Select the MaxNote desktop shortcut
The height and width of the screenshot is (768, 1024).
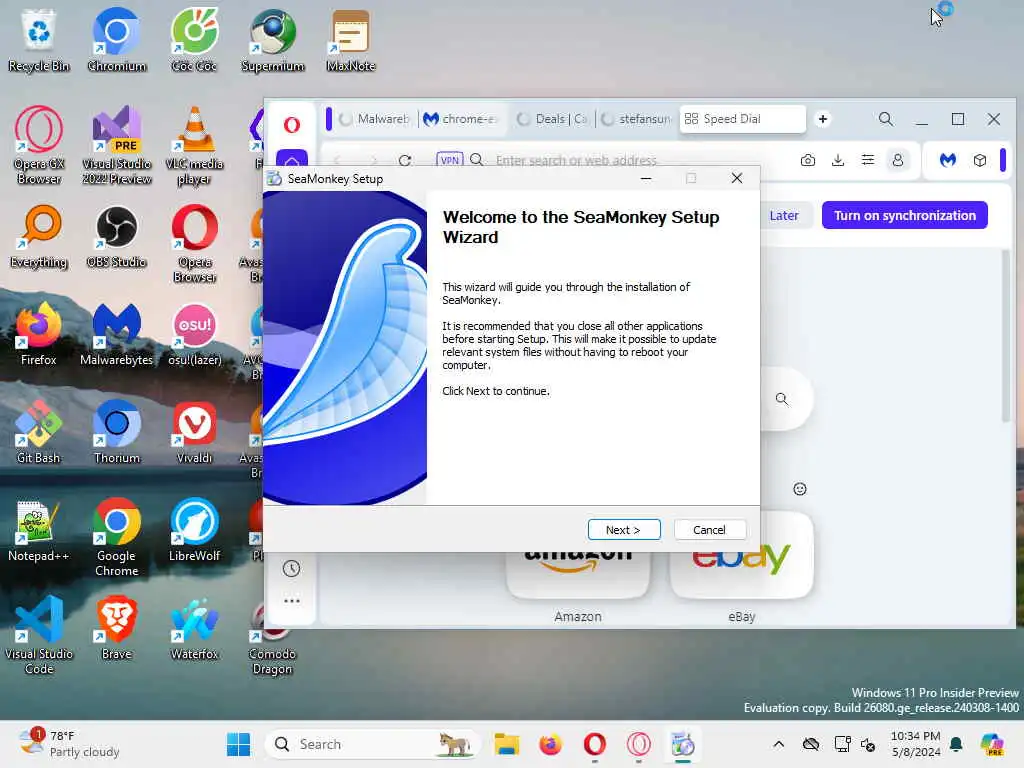pos(351,40)
